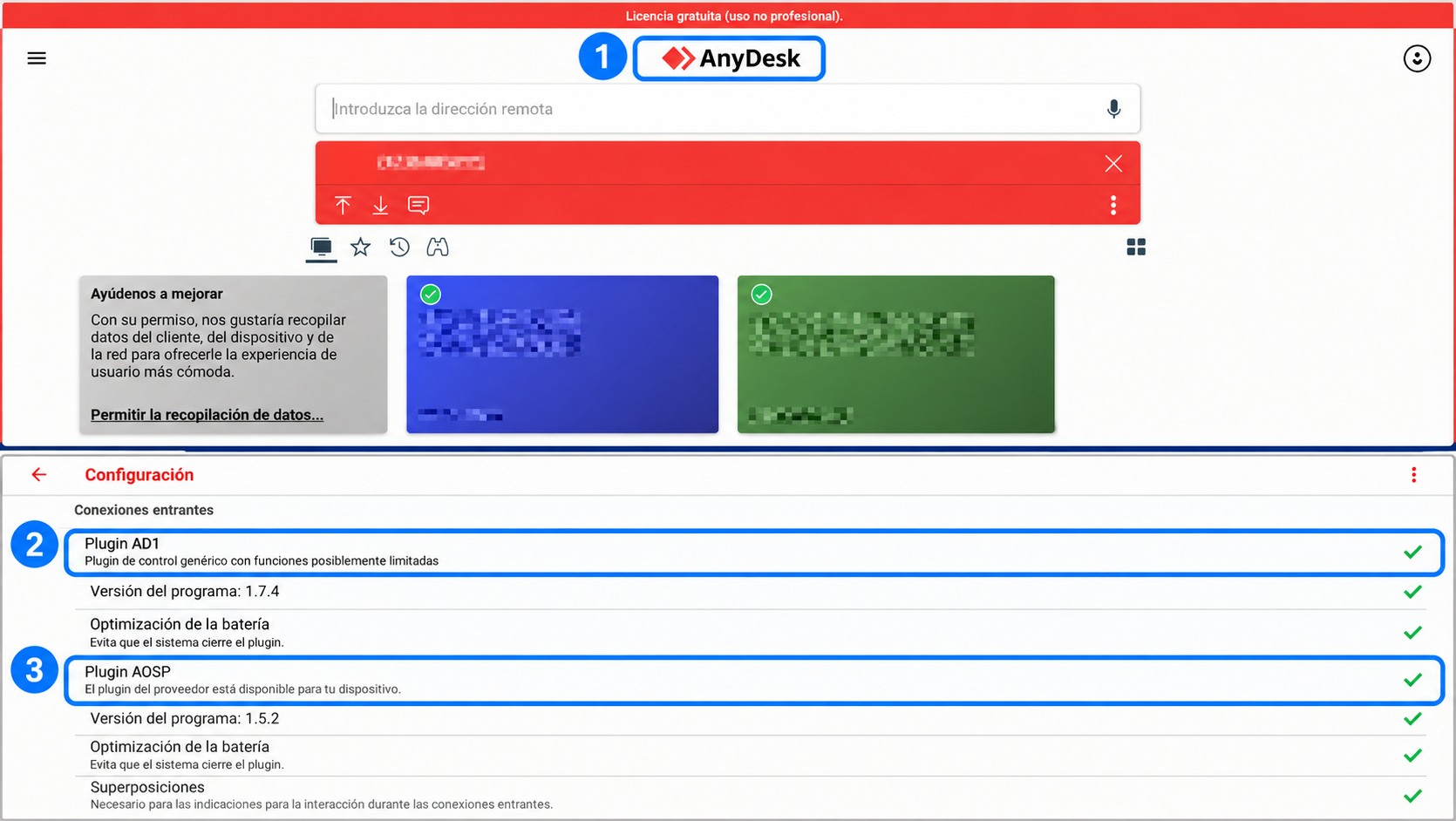Open the green remote device thumbnail
The height and width of the screenshot is (821, 1456).
[x=896, y=355]
